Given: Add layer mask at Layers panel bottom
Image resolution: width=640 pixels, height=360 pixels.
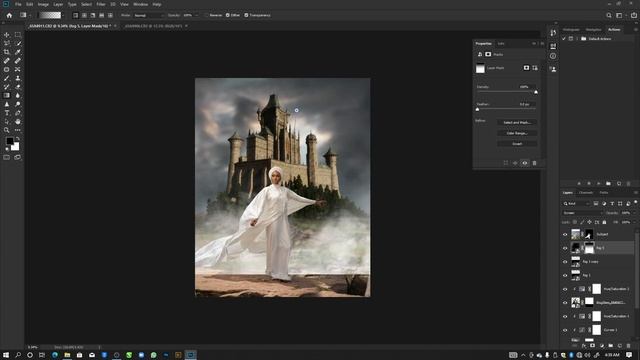Looking at the screenshot, I should pos(592,346).
